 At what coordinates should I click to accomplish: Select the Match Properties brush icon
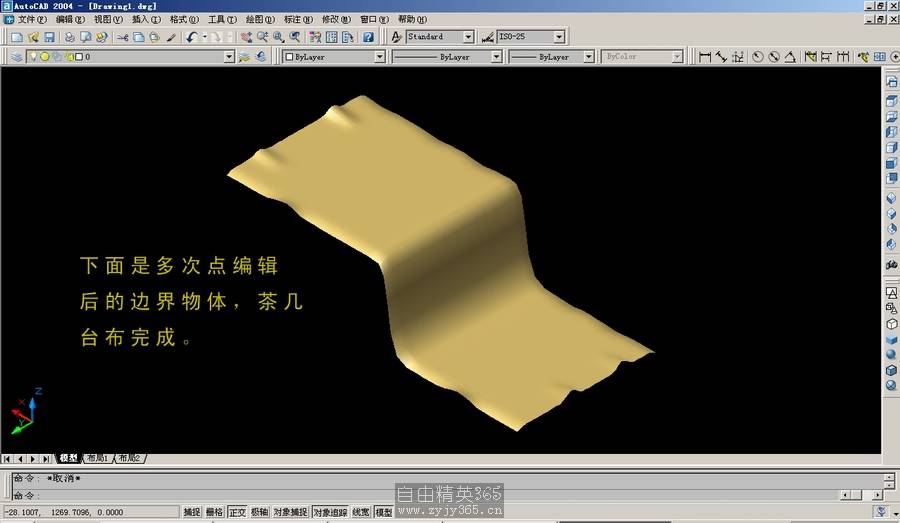pos(170,37)
